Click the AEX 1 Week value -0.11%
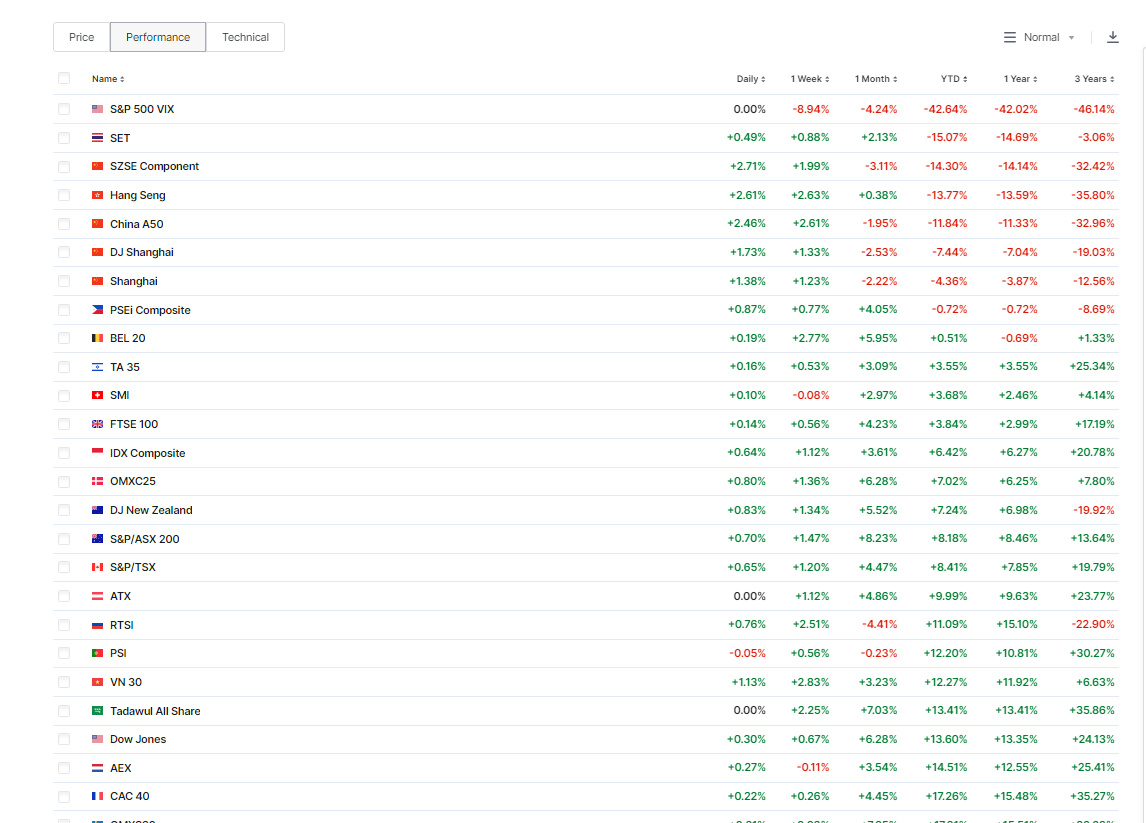The width and height of the screenshot is (1146, 823). pyautogui.click(x=813, y=767)
